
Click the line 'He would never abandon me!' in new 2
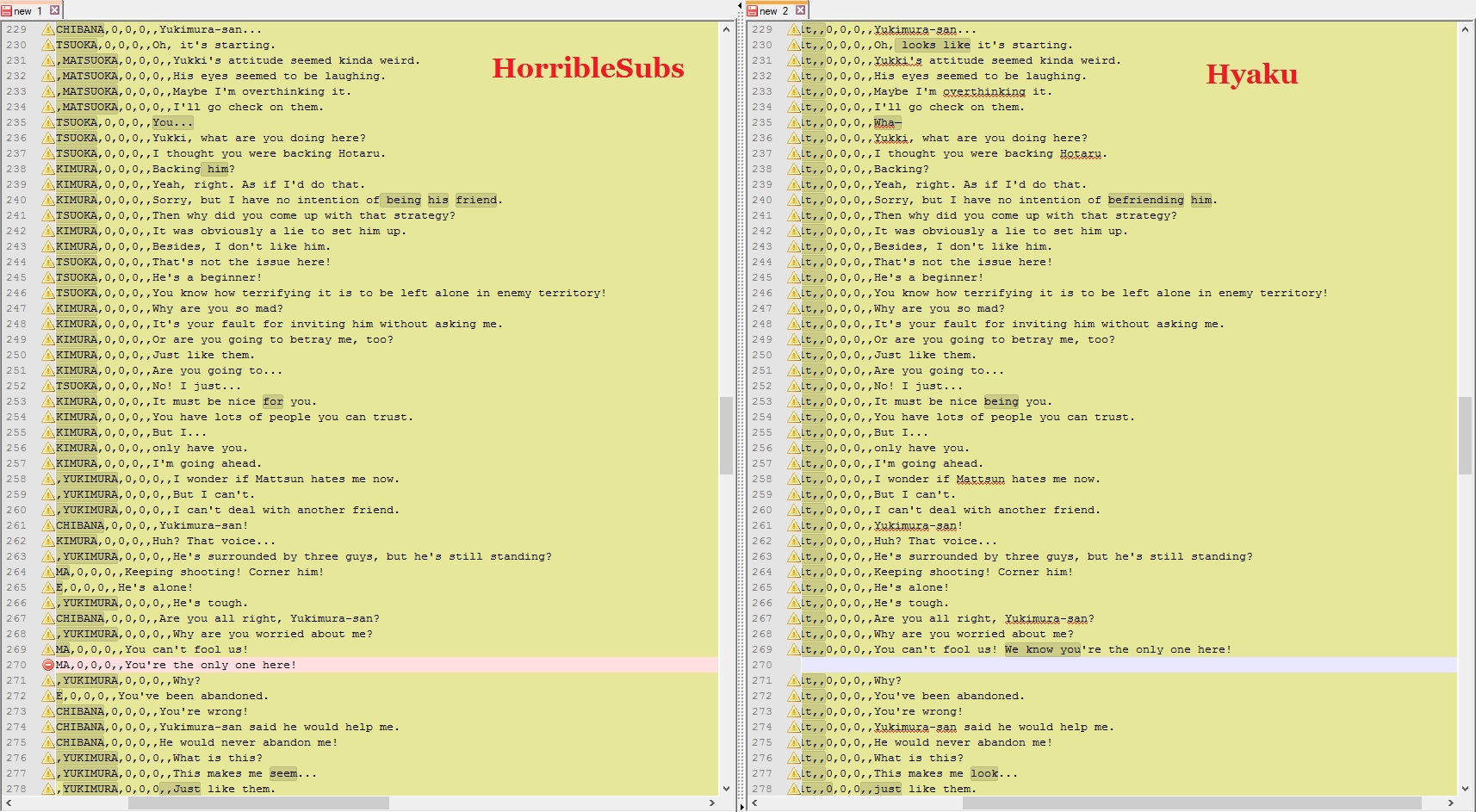963,742
